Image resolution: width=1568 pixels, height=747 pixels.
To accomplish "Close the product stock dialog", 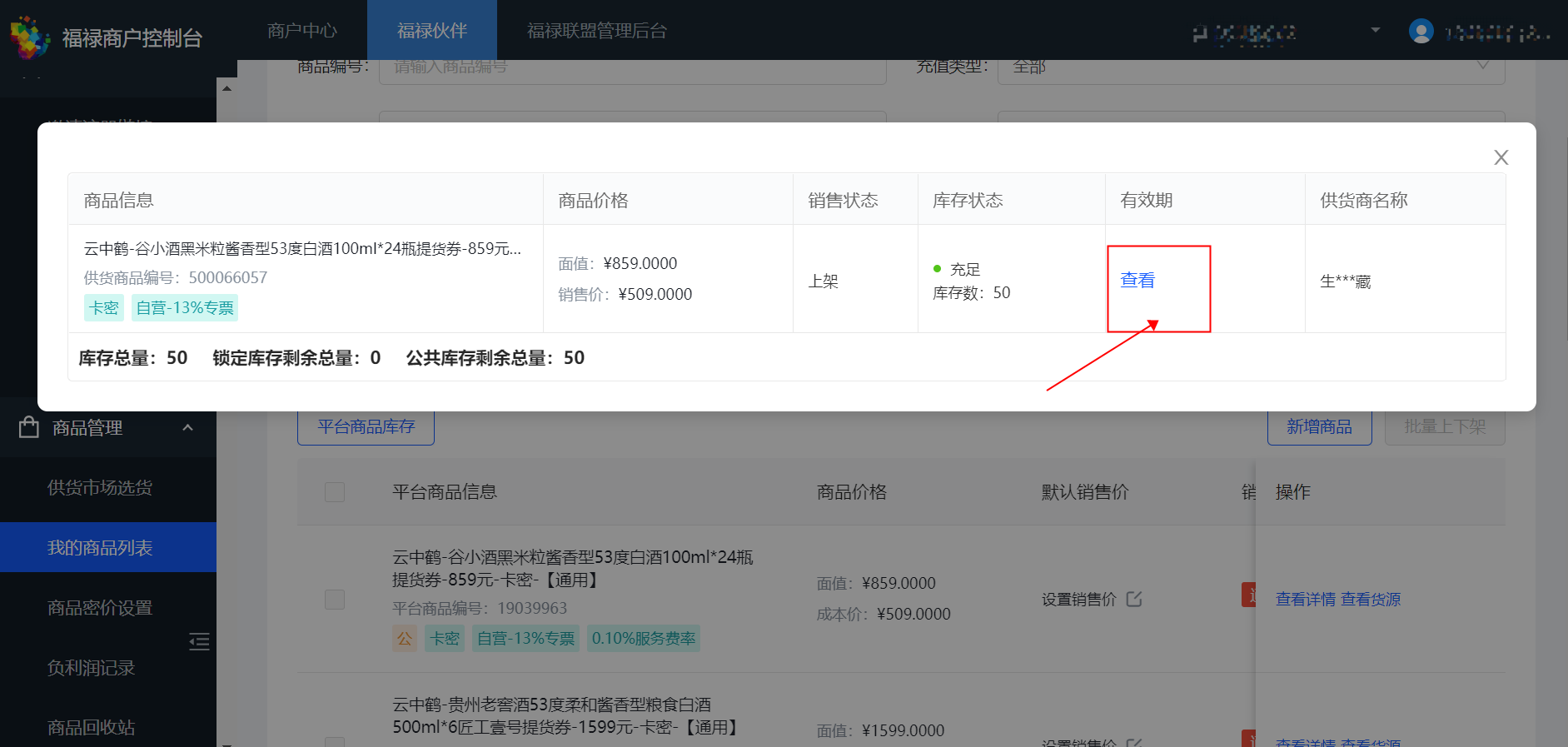I will tap(1501, 157).
